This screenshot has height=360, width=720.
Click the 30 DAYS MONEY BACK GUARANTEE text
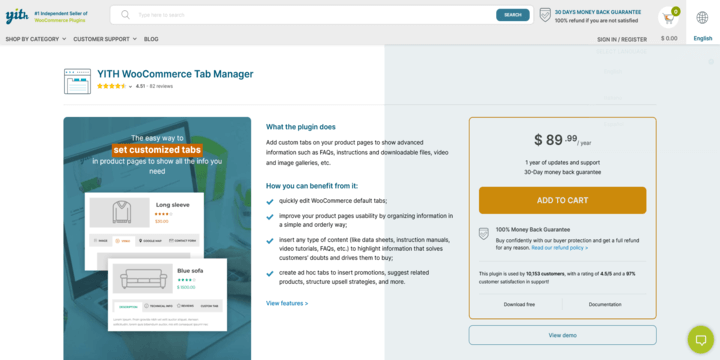pos(598,12)
